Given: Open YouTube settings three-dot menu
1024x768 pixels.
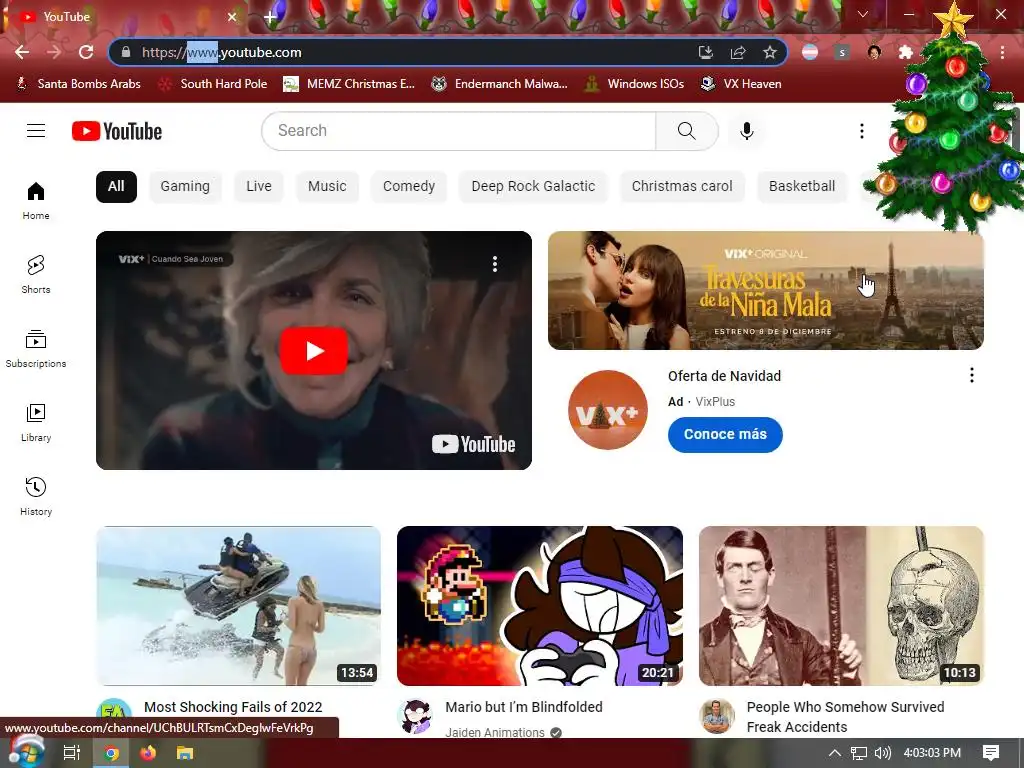Looking at the screenshot, I should point(861,131).
